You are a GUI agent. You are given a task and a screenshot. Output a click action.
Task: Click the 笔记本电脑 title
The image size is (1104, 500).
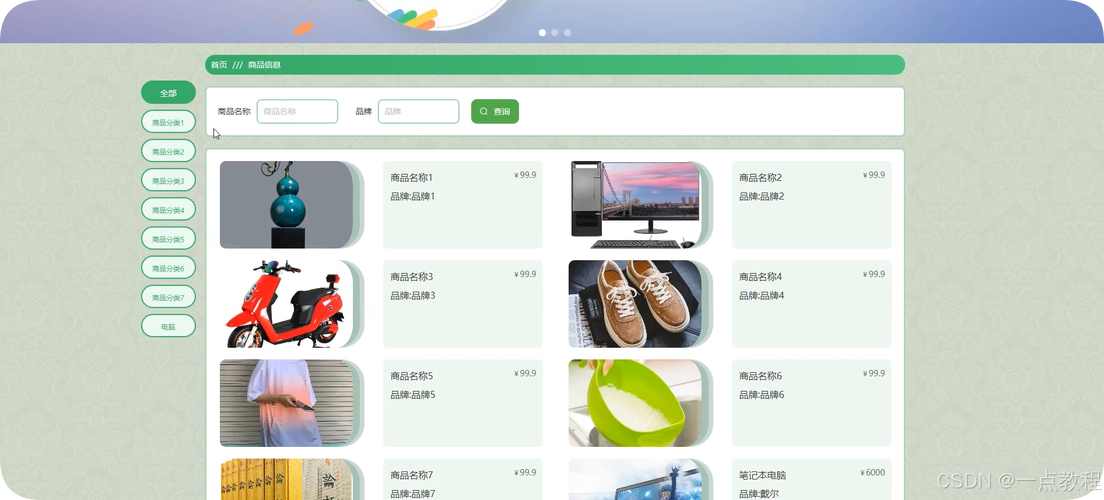tap(763, 475)
